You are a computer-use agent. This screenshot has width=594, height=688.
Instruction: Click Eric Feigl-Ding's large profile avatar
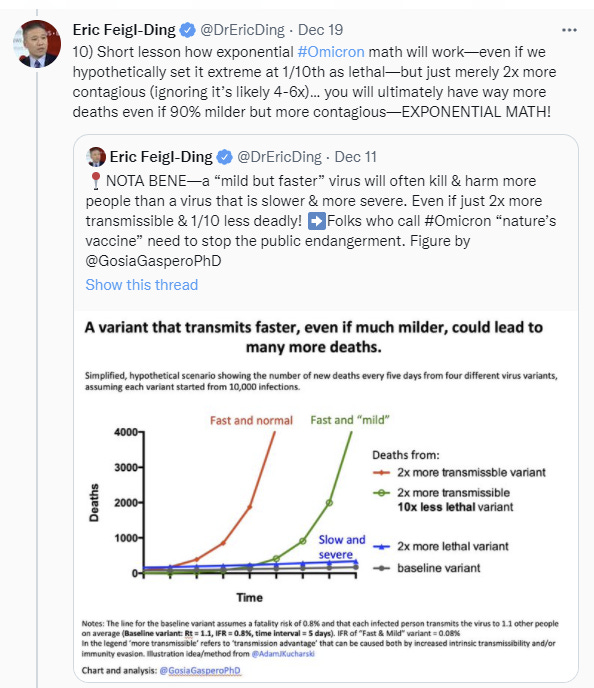pyautogui.click(x=37, y=44)
